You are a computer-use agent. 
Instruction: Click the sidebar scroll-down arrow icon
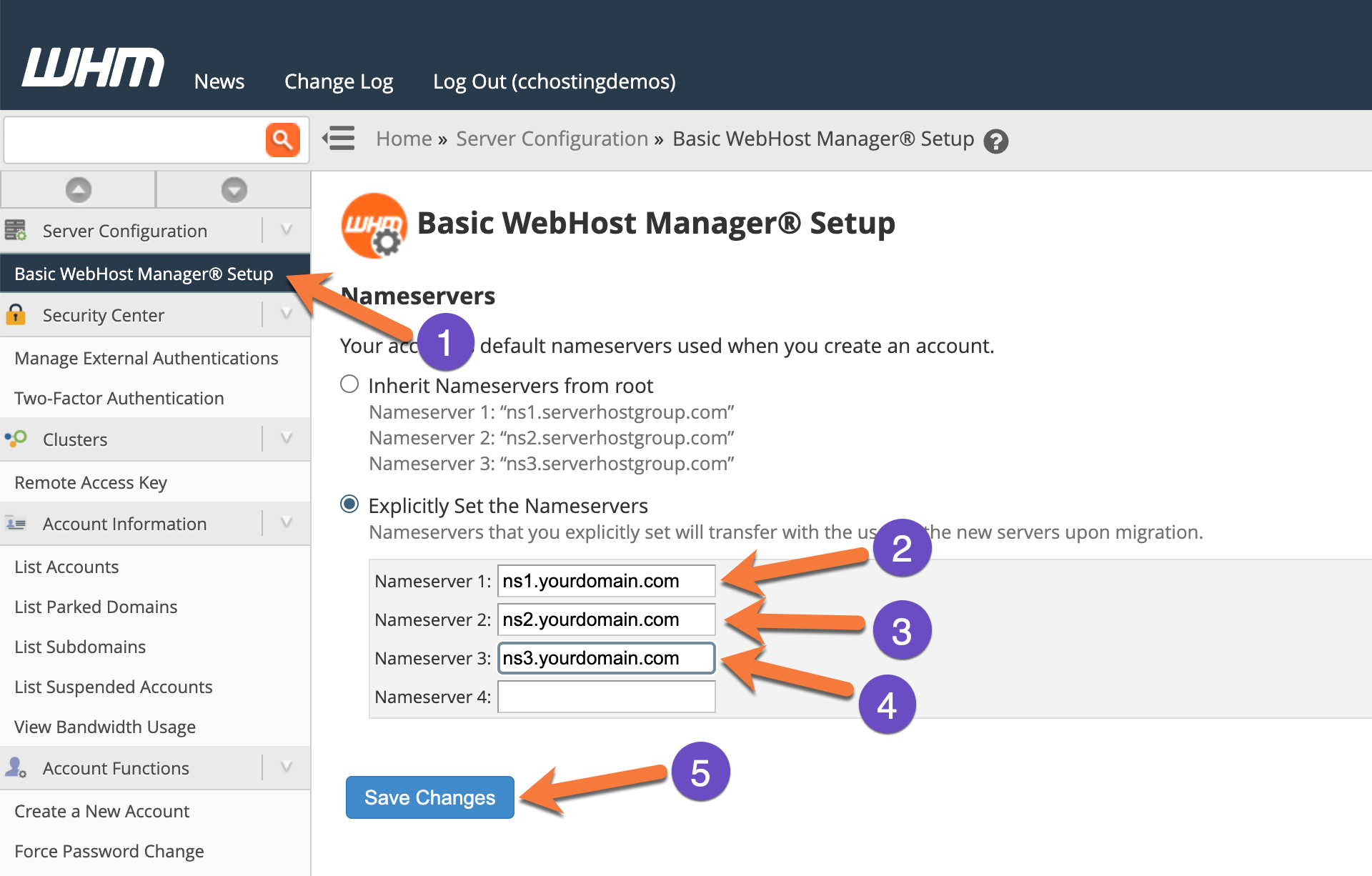234,190
